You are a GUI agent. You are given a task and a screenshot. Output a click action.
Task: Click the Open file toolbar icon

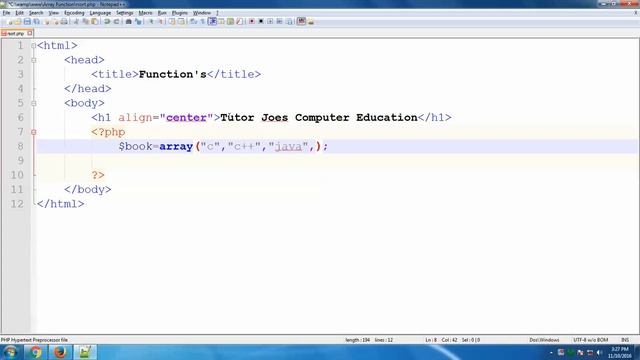(18, 21)
